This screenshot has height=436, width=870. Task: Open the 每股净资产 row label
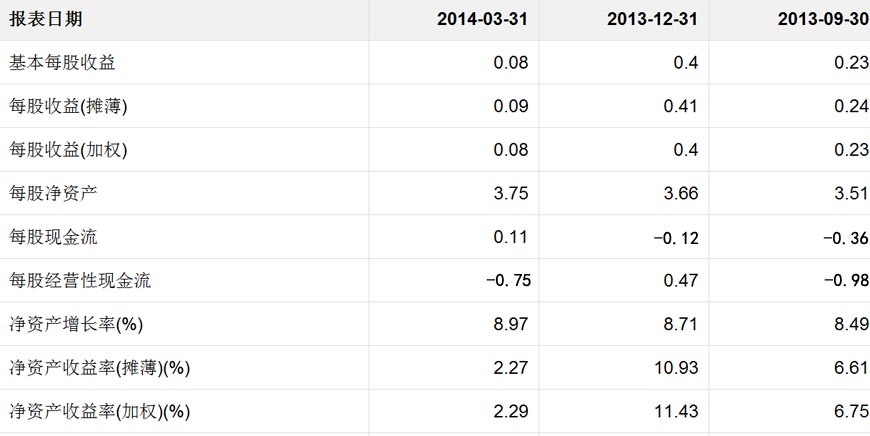[54, 194]
